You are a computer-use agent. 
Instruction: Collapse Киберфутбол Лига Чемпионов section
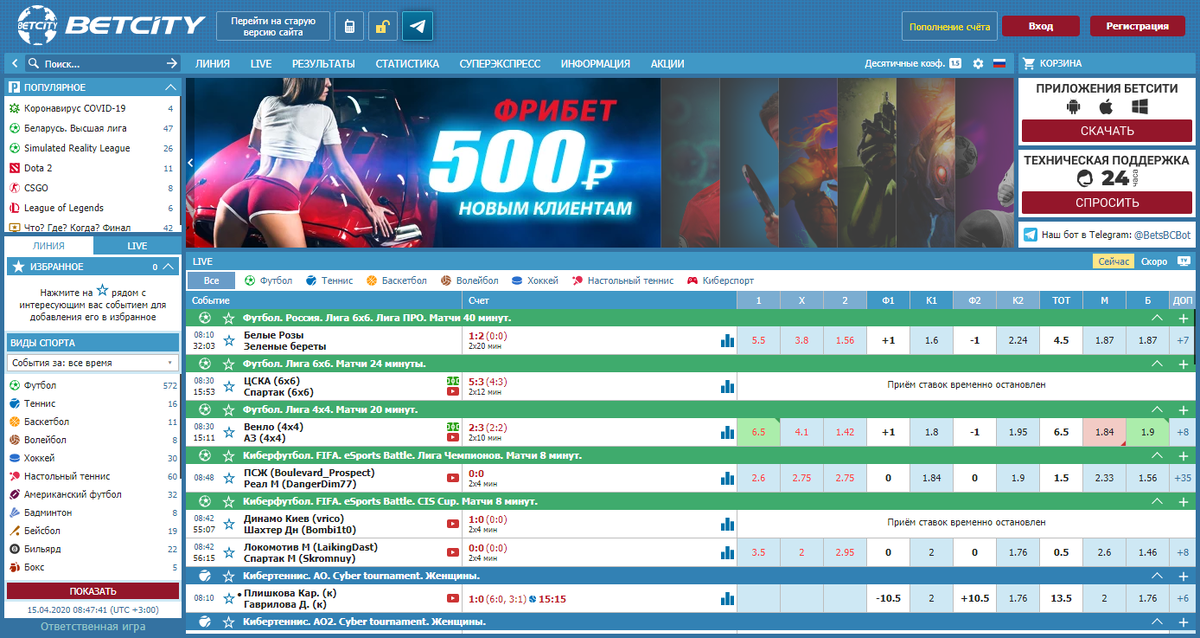click(x=1157, y=456)
